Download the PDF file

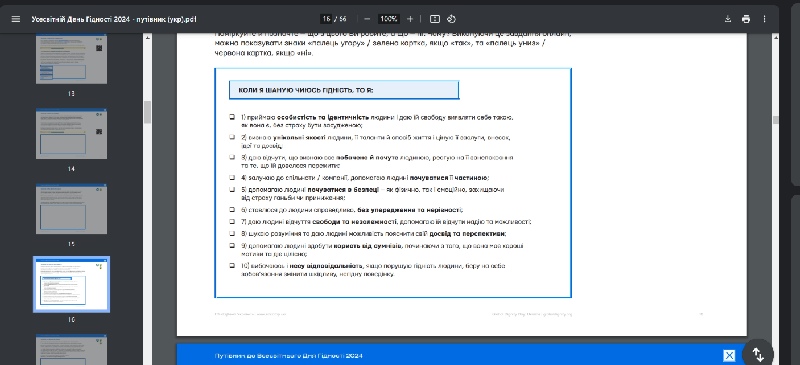pos(728,19)
